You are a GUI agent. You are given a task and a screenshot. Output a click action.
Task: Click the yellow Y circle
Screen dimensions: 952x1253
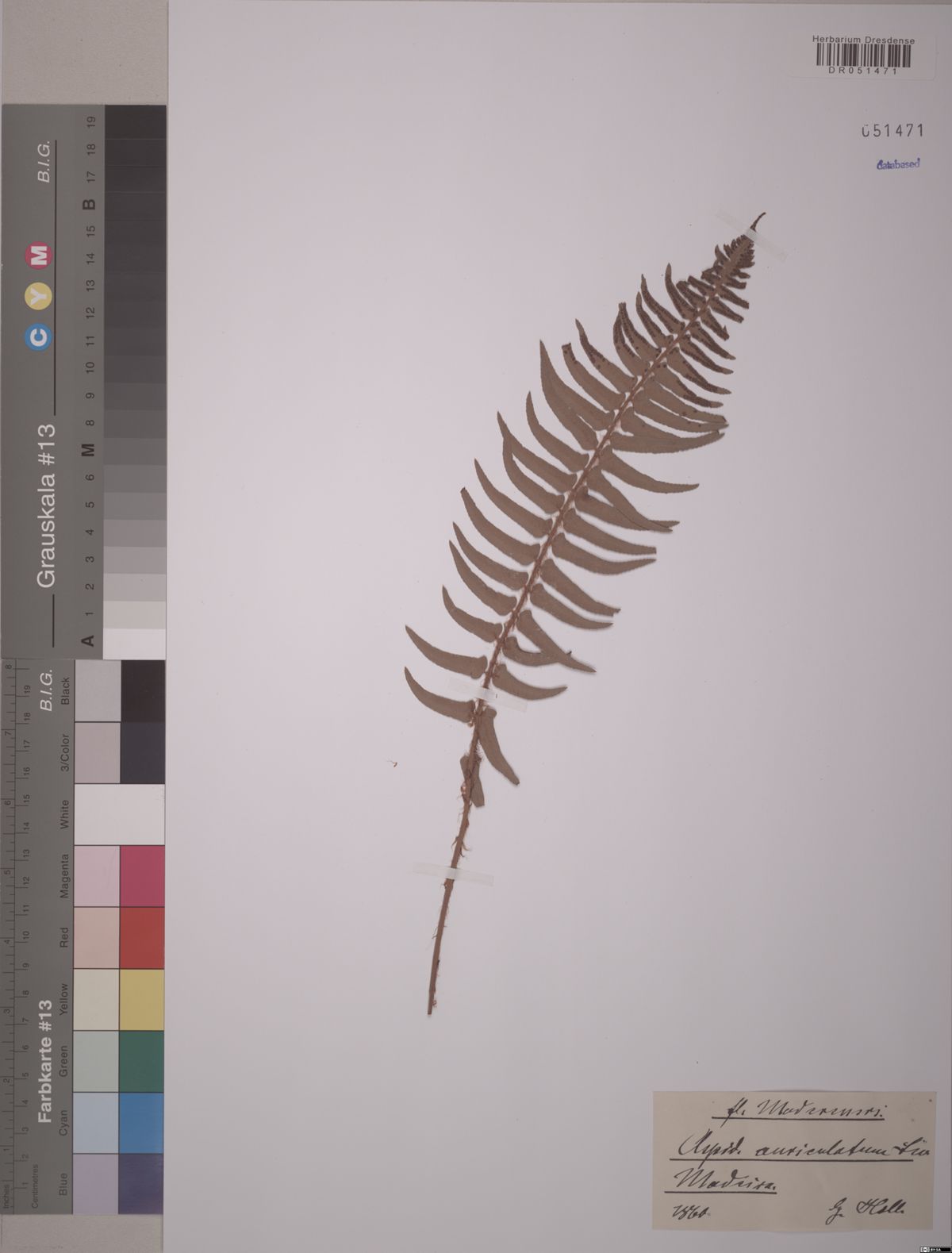pos(39,297)
